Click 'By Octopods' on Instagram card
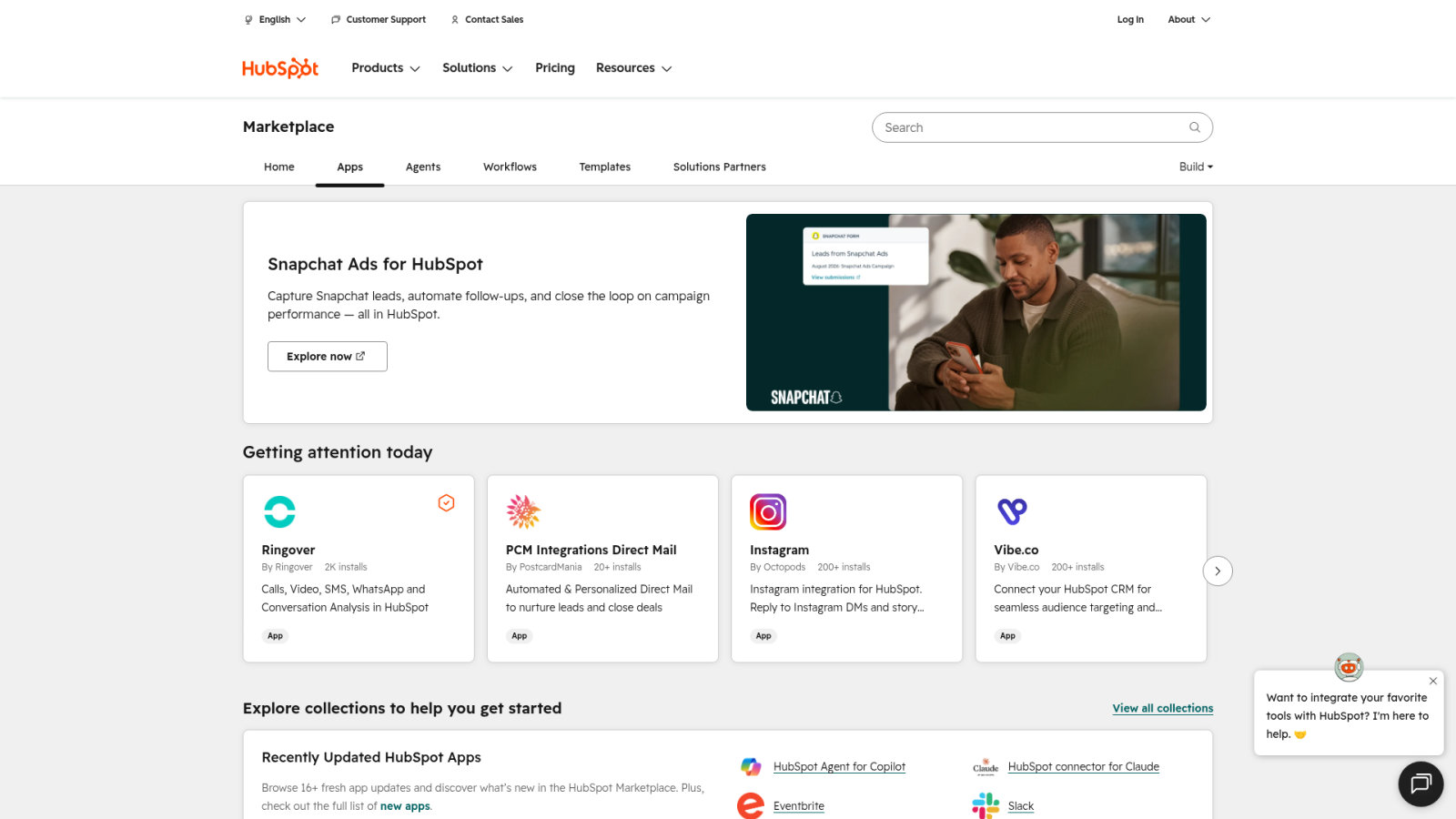The width and height of the screenshot is (1456, 819). click(778, 567)
